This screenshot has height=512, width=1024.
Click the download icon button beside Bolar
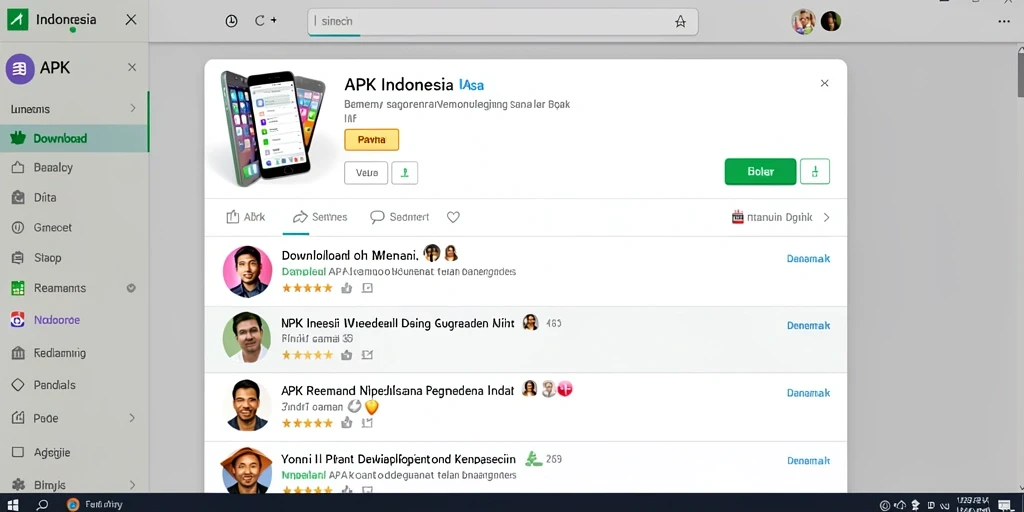pyautogui.click(x=815, y=172)
